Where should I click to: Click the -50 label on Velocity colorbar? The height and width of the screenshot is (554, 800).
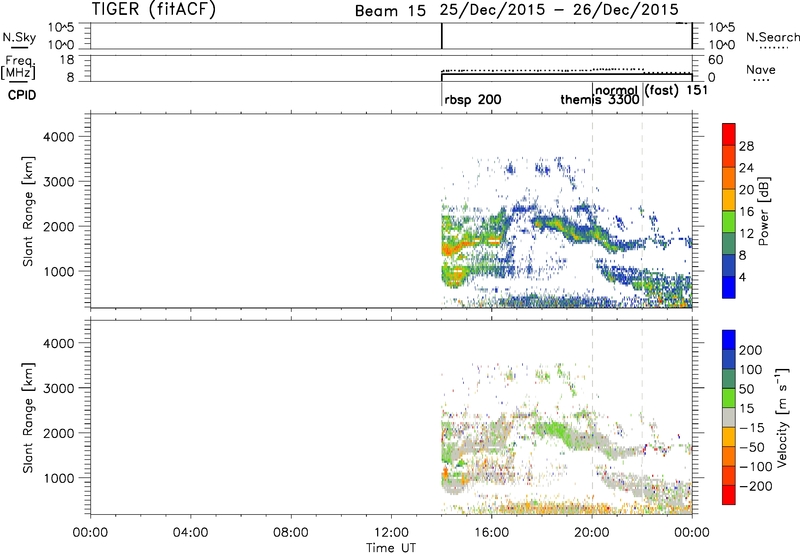[x=753, y=447]
